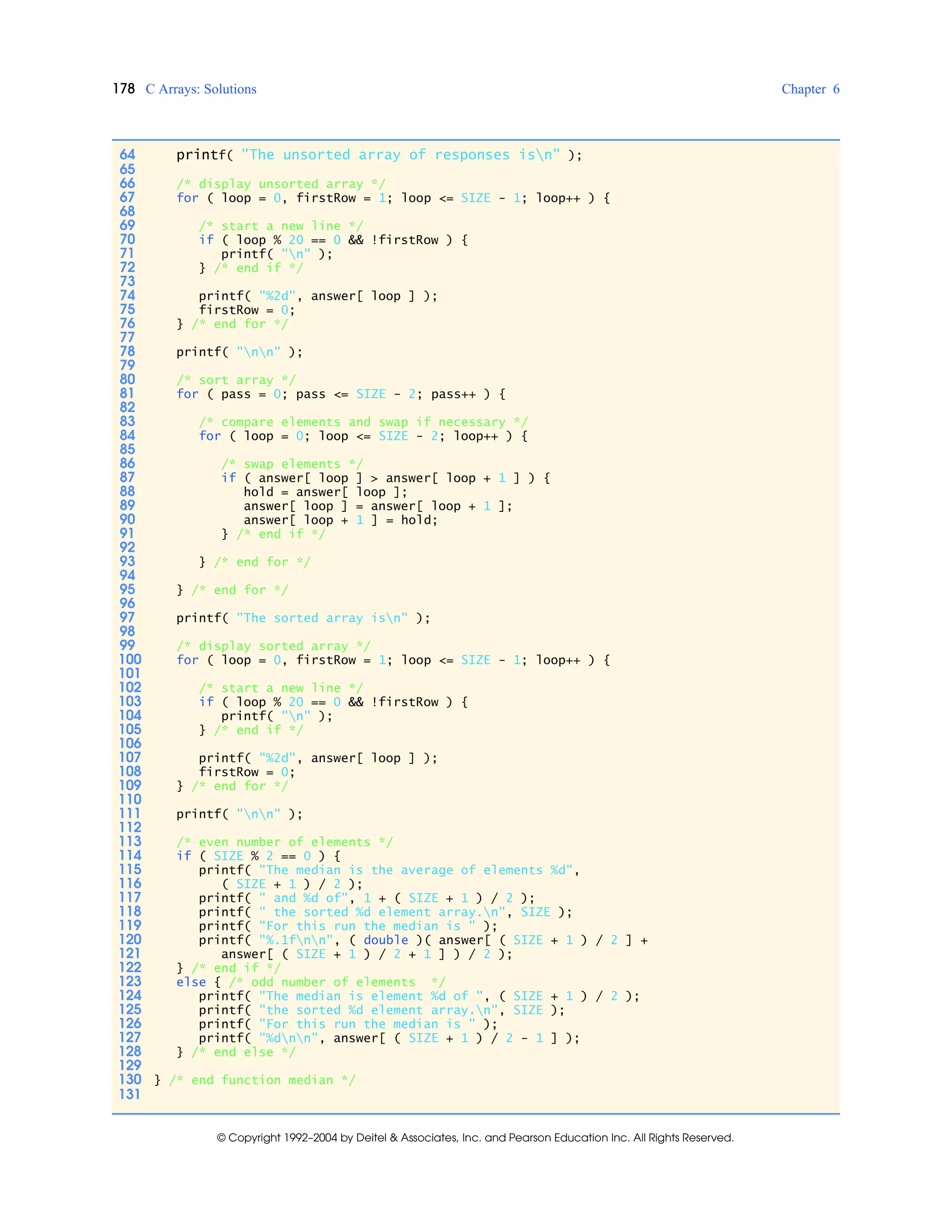The height and width of the screenshot is (1232, 952).
Task: Click the comment '/* end function median */'
Action: tap(262, 1080)
